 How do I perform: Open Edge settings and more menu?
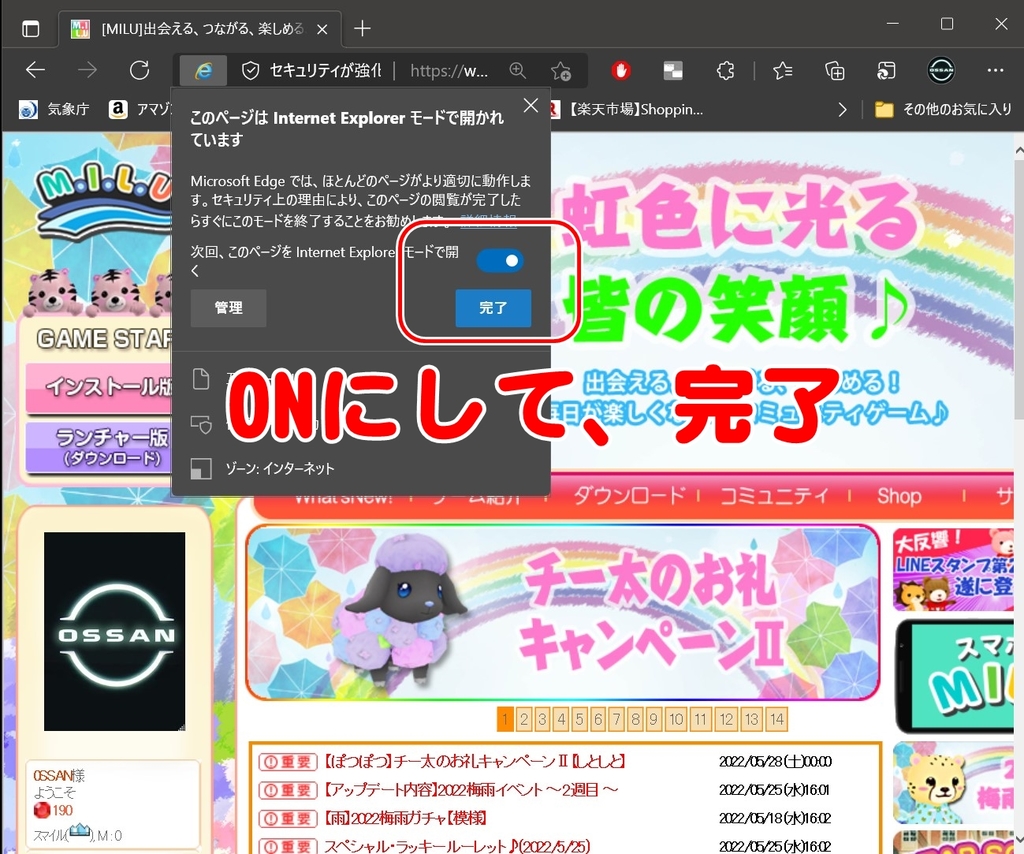pyautogui.click(x=995, y=70)
